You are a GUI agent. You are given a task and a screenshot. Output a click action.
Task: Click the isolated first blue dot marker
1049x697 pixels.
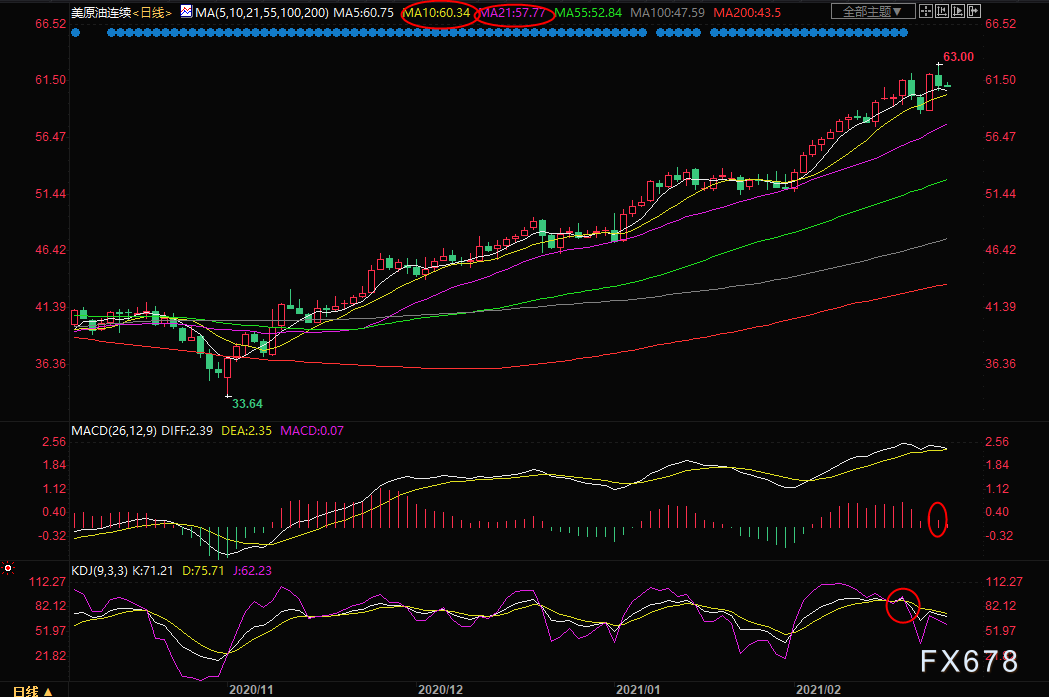tap(76, 32)
